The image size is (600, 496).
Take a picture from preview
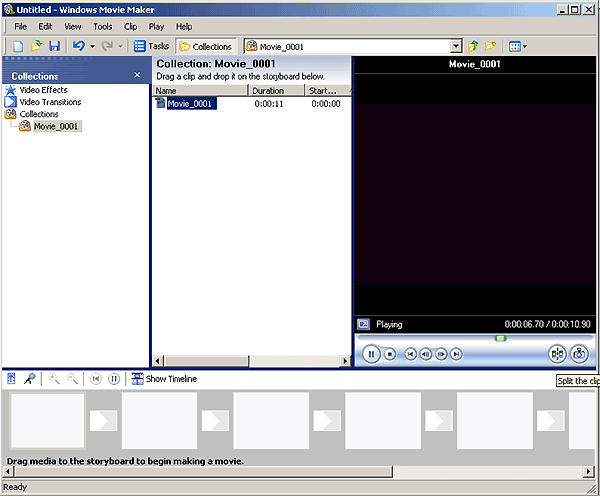tap(579, 354)
